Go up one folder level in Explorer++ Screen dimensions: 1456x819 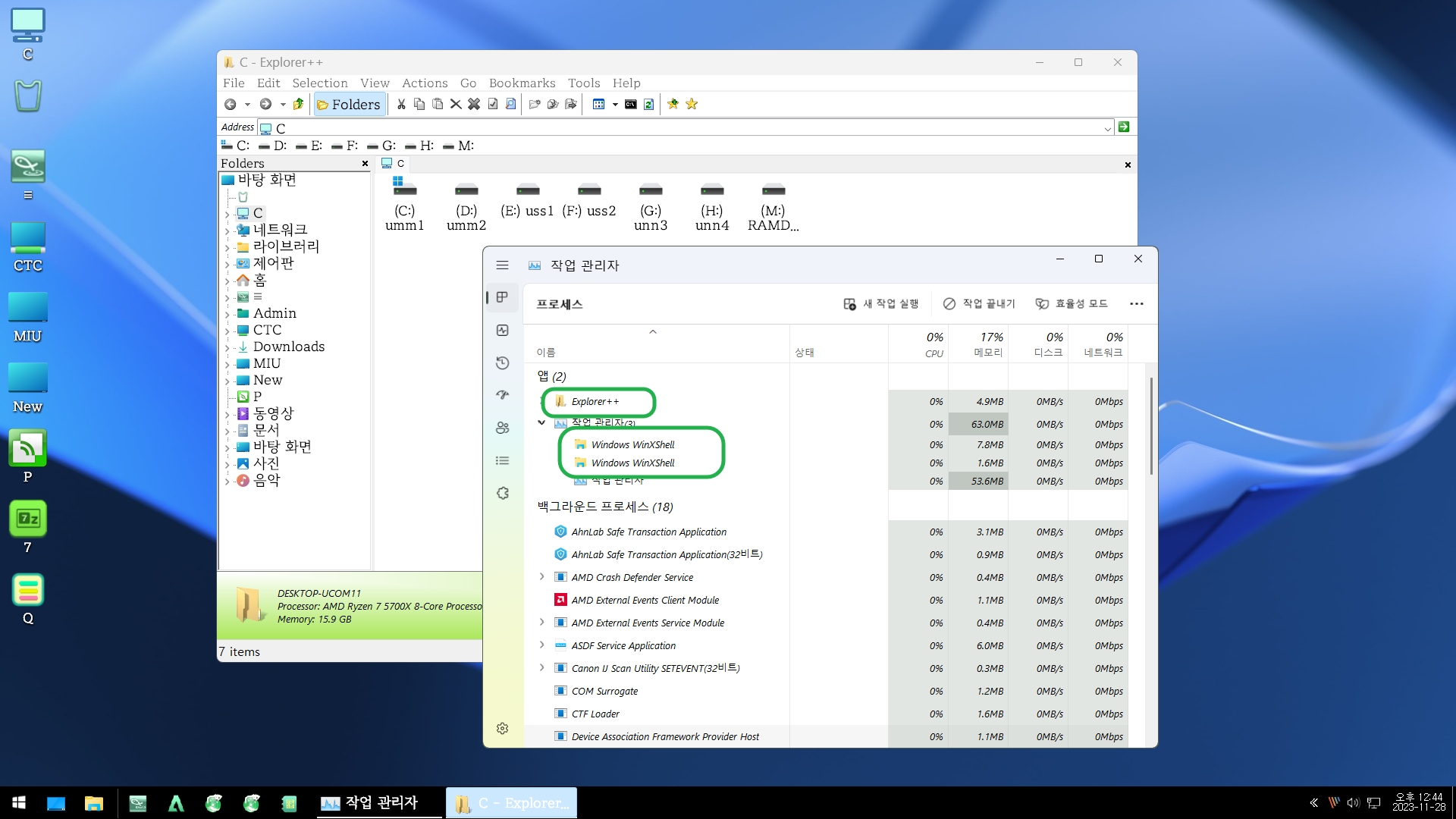299,105
